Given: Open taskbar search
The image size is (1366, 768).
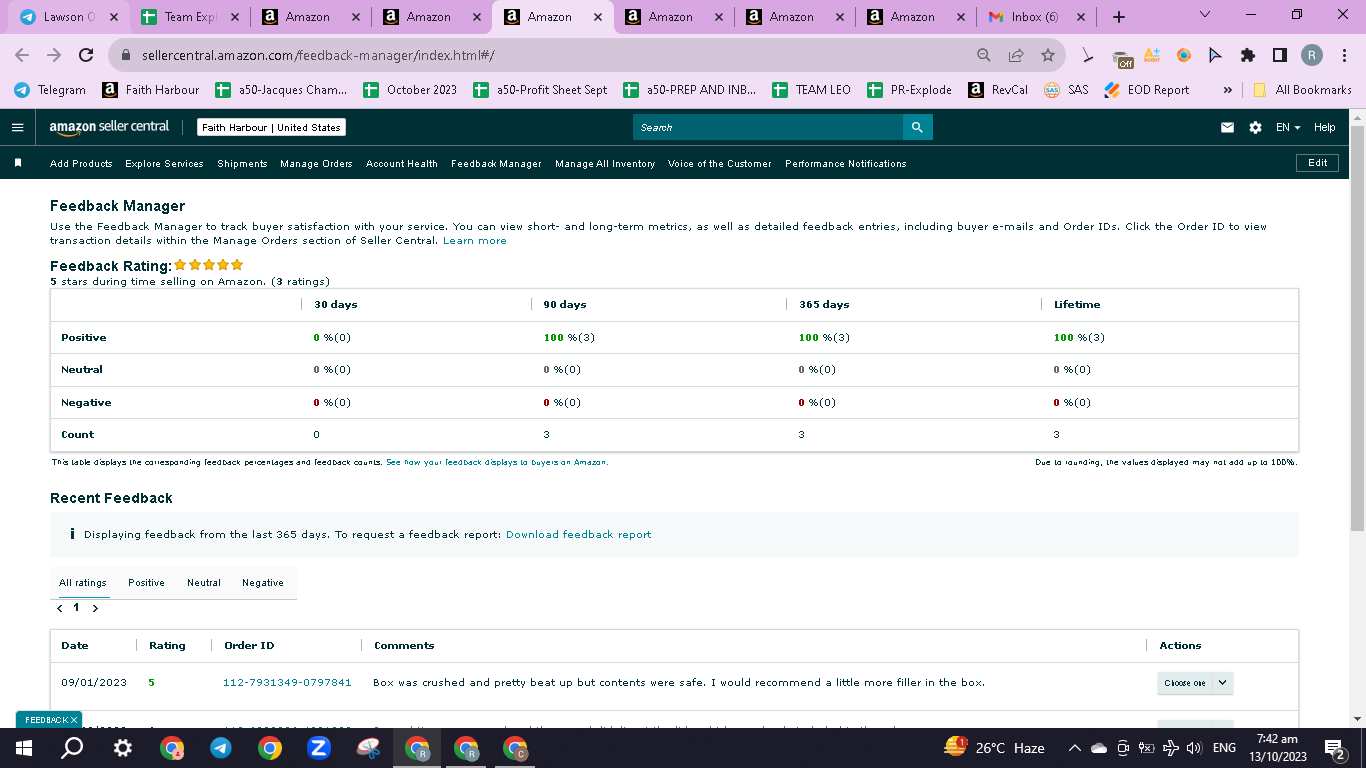Looking at the screenshot, I should [x=73, y=748].
